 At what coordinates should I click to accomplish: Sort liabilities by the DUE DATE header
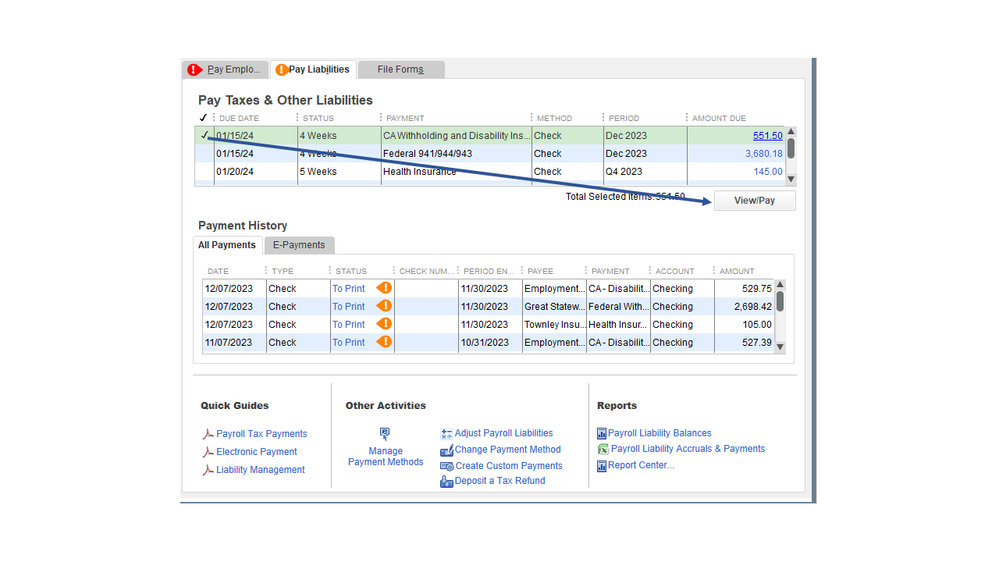pyautogui.click(x=239, y=118)
